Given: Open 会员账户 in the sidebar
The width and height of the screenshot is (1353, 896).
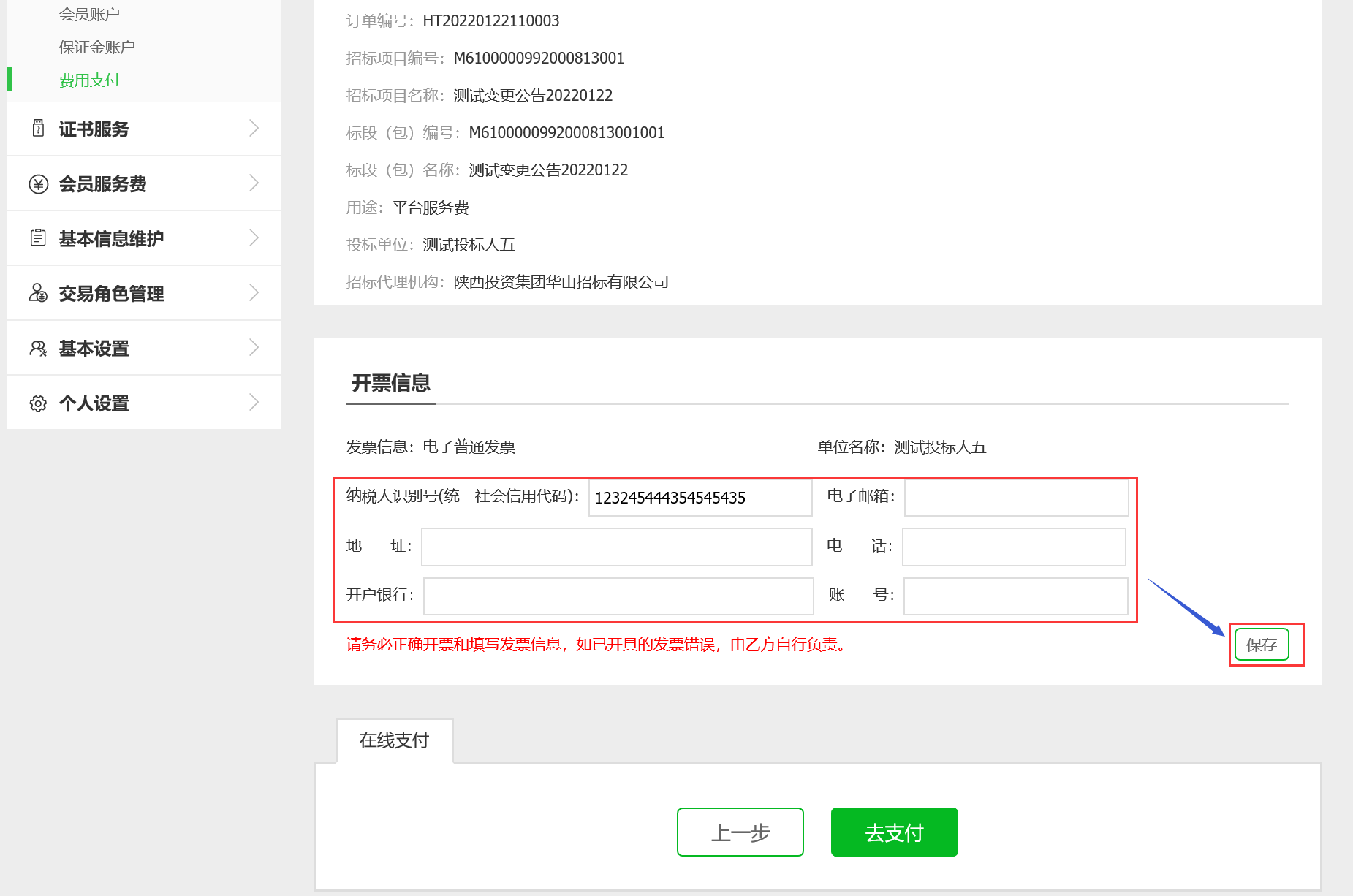Looking at the screenshot, I should coord(89,14).
